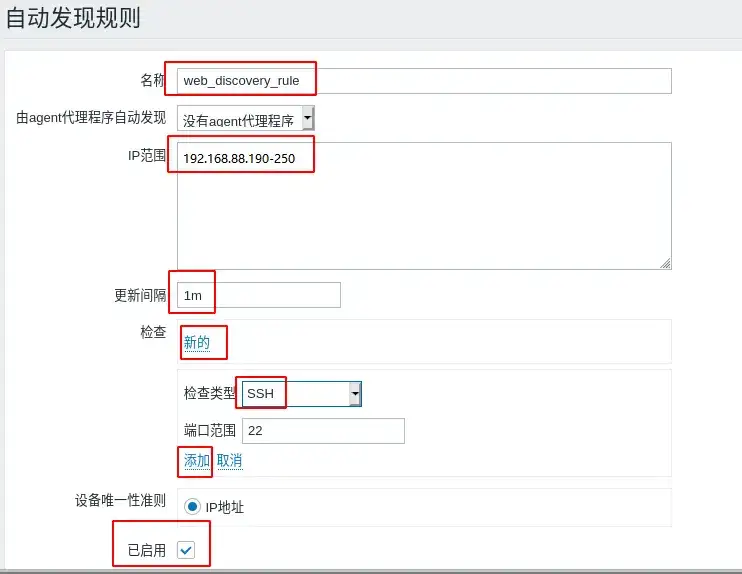Focus the 更新间隔 field showing 1m
This screenshot has width=742, height=574.
pyautogui.click(x=259, y=295)
